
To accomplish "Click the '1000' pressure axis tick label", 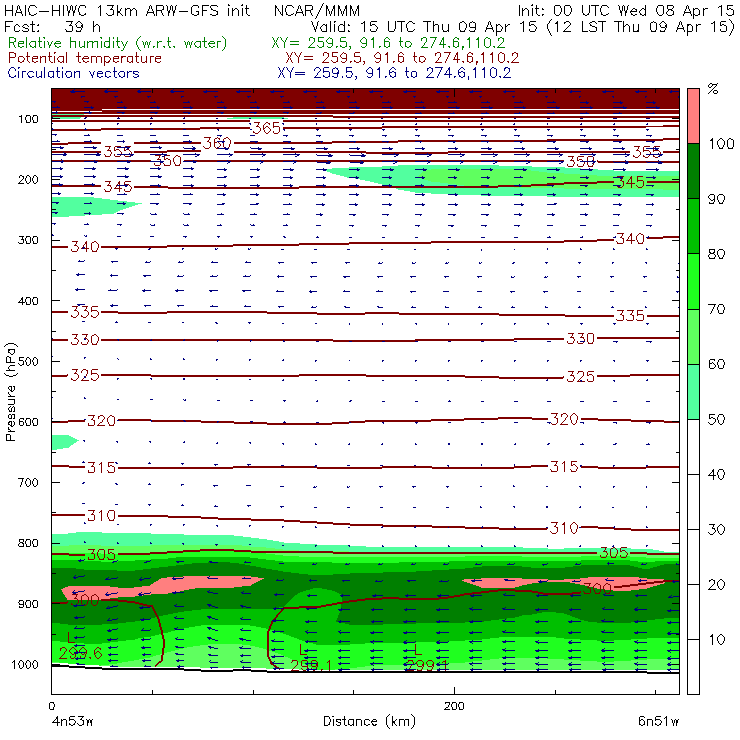I will (25, 664).
